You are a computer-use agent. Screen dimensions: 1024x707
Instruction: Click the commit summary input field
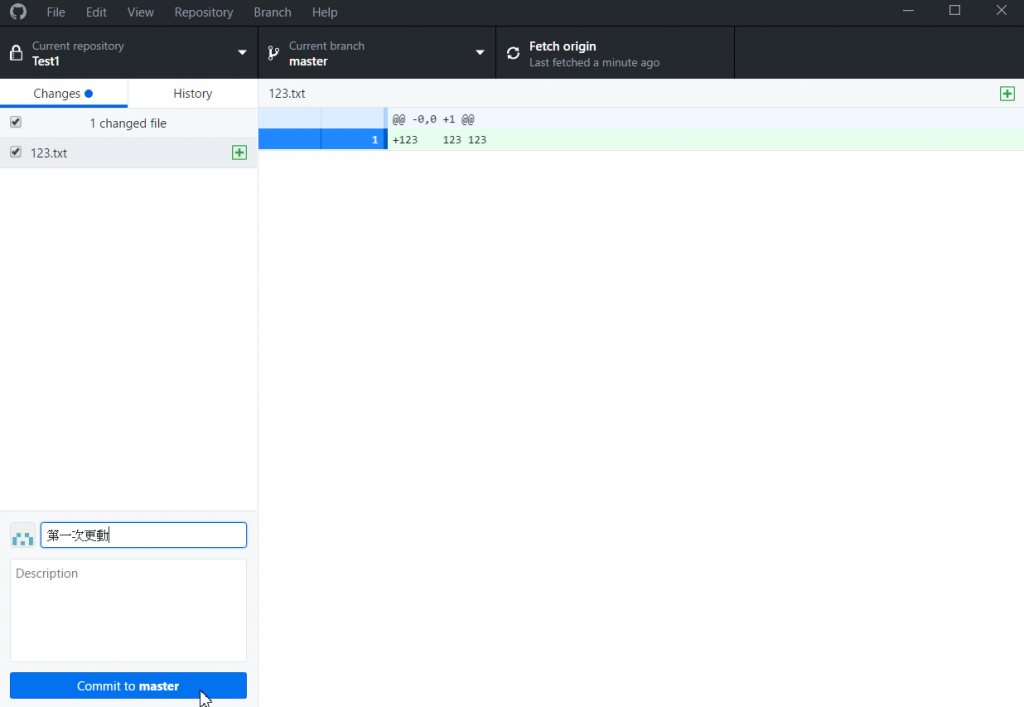point(144,535)
